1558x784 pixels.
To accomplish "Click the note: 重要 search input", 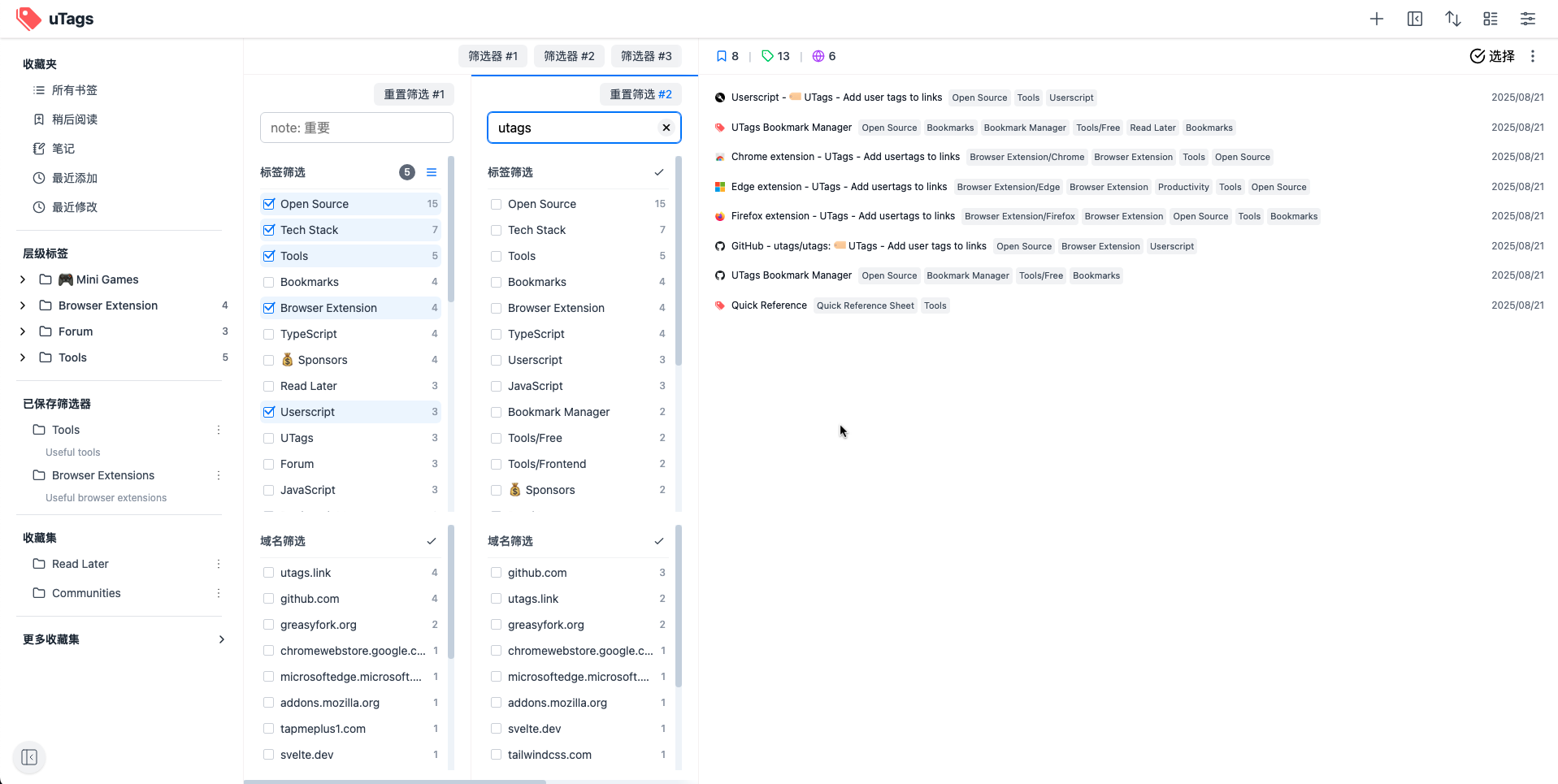I will [357, 128].
